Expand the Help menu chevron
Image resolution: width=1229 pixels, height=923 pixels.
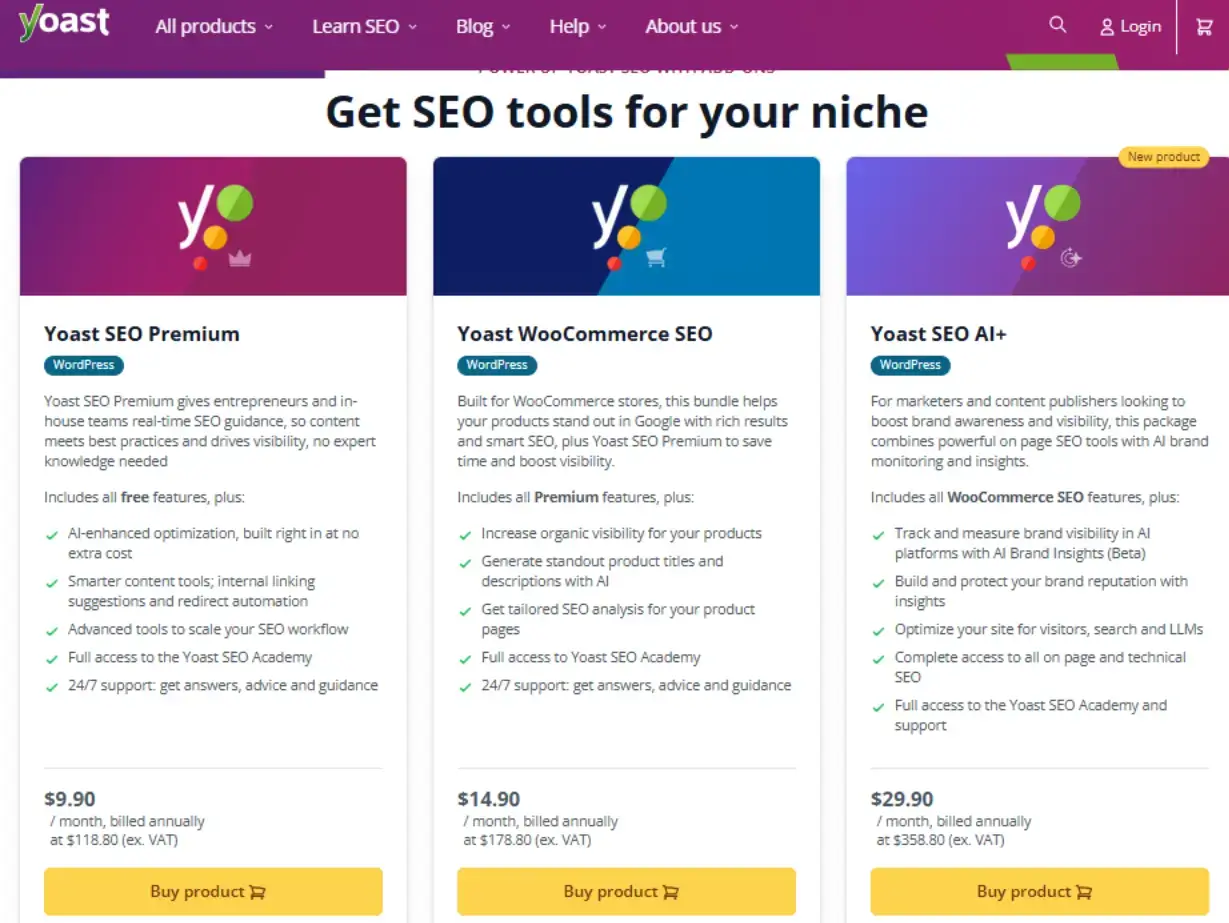pyautogui.click(x=577, y=27)
